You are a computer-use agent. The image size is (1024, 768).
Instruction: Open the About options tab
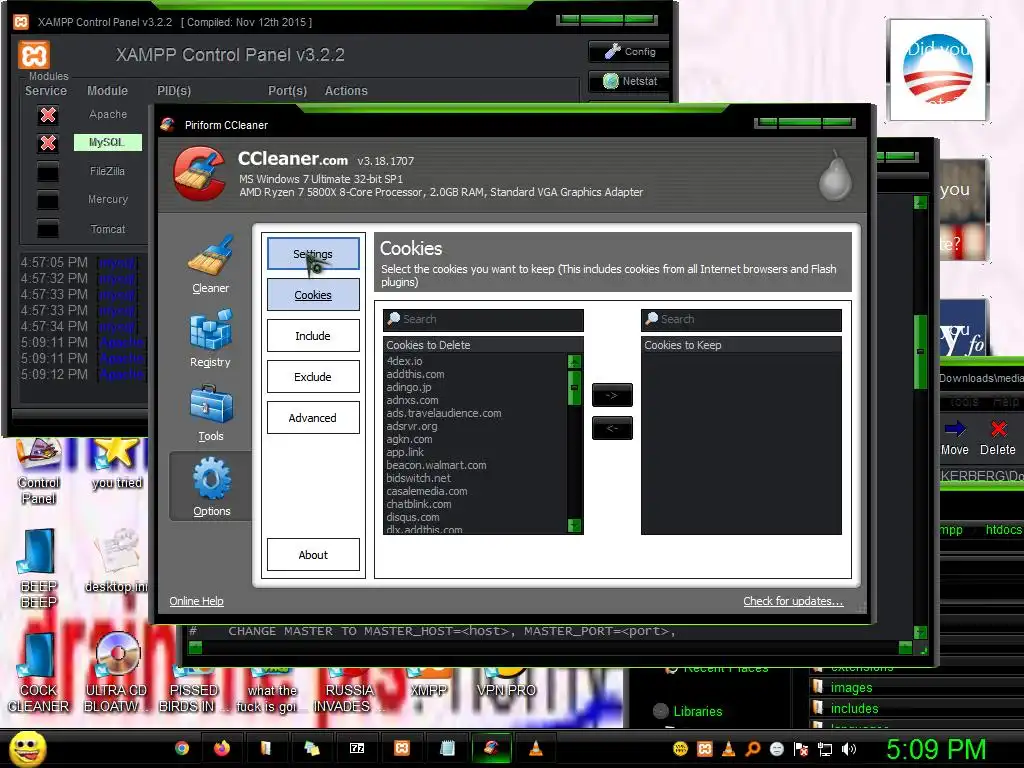(x=313, y=554)
